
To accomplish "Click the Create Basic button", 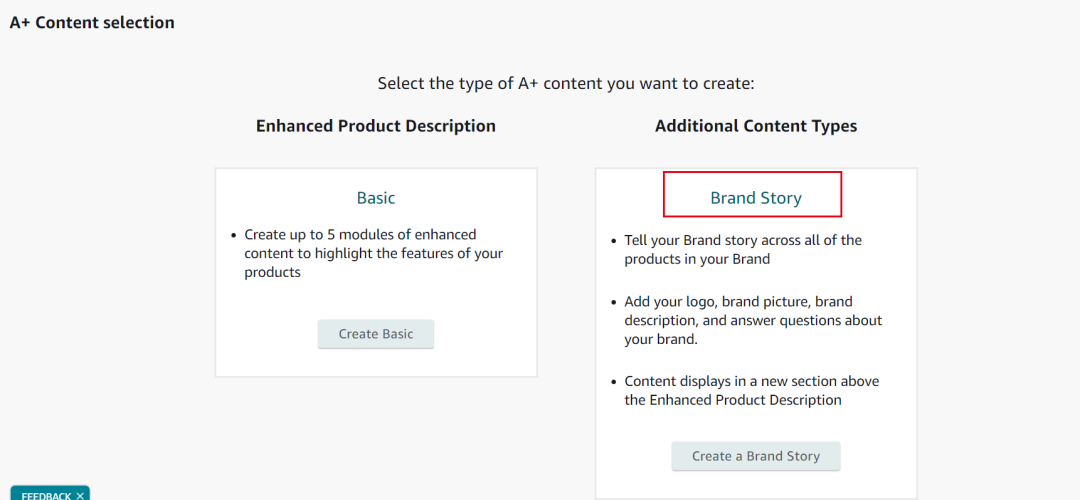I will pos(376,334).
